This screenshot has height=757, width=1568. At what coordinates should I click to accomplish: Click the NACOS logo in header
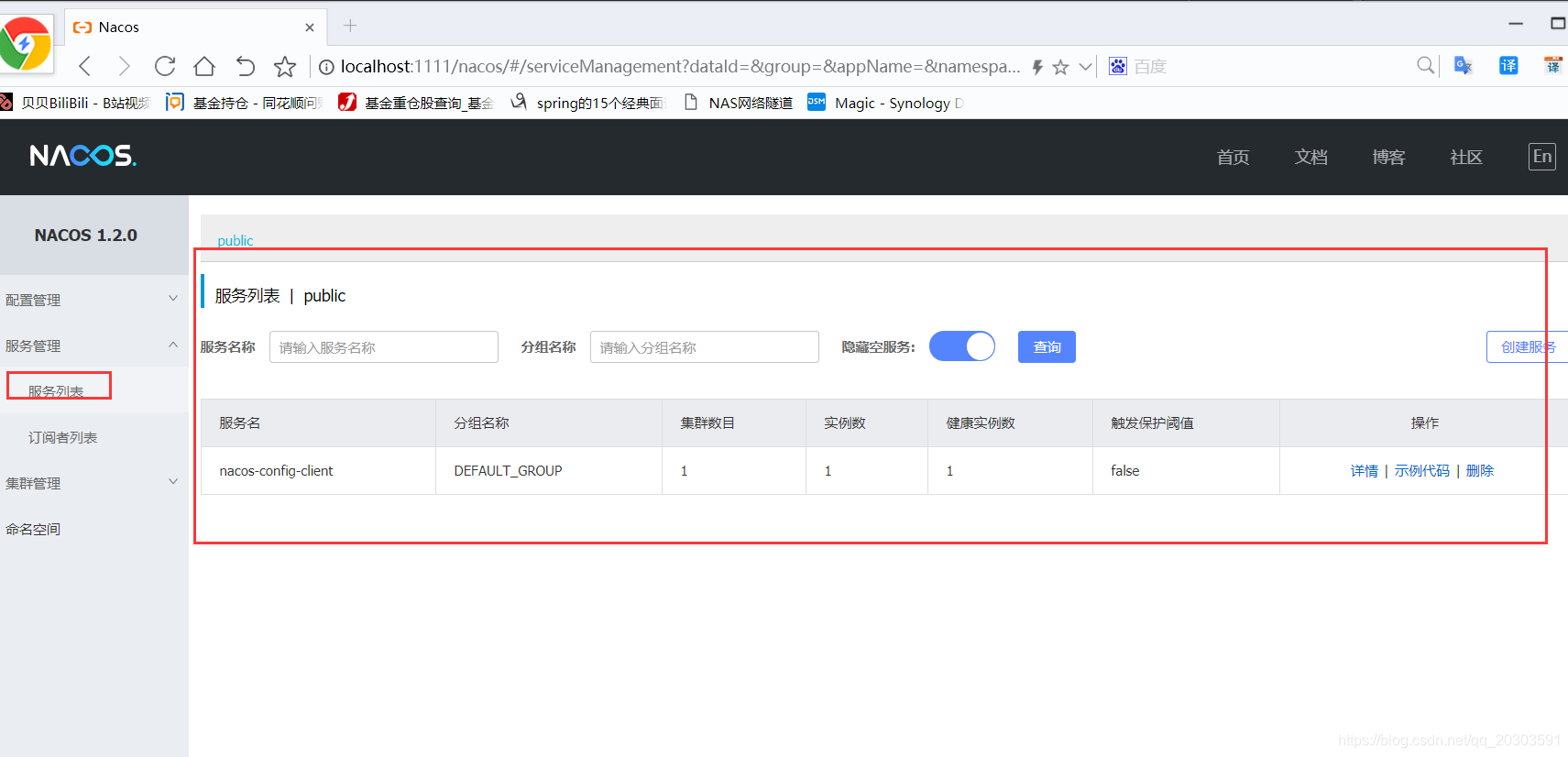point(83,156)
